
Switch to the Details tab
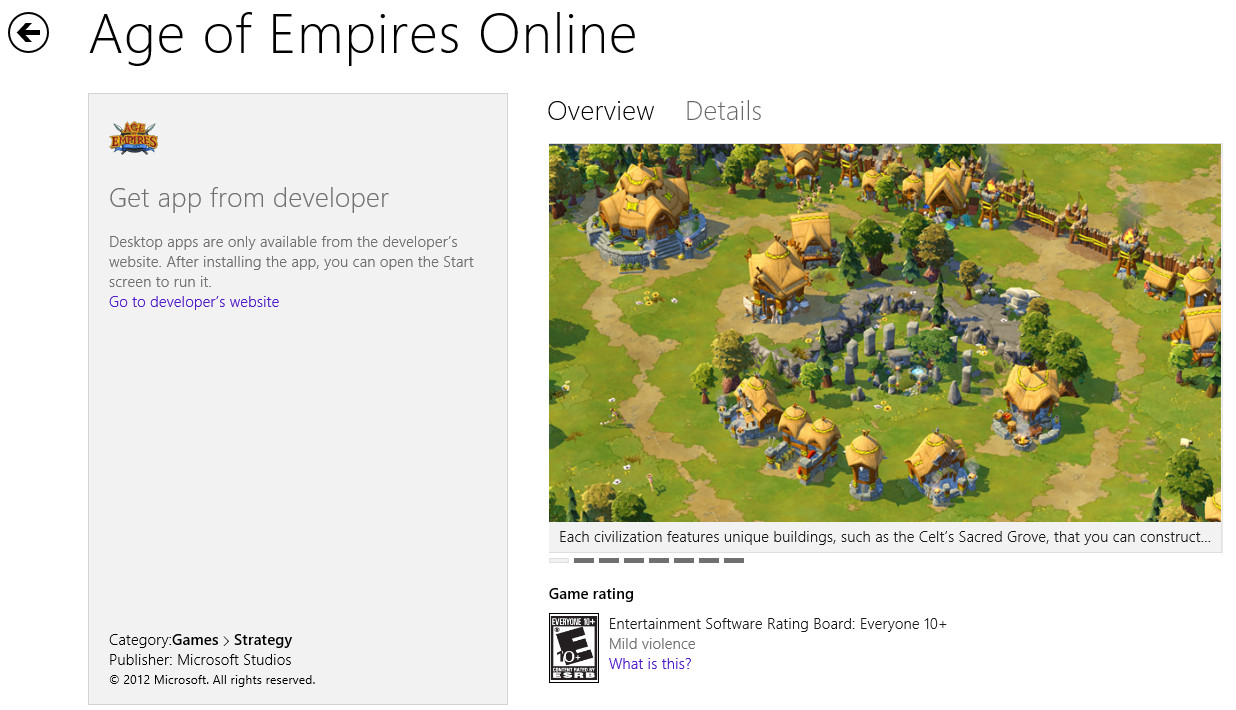[x=723, y=111]
